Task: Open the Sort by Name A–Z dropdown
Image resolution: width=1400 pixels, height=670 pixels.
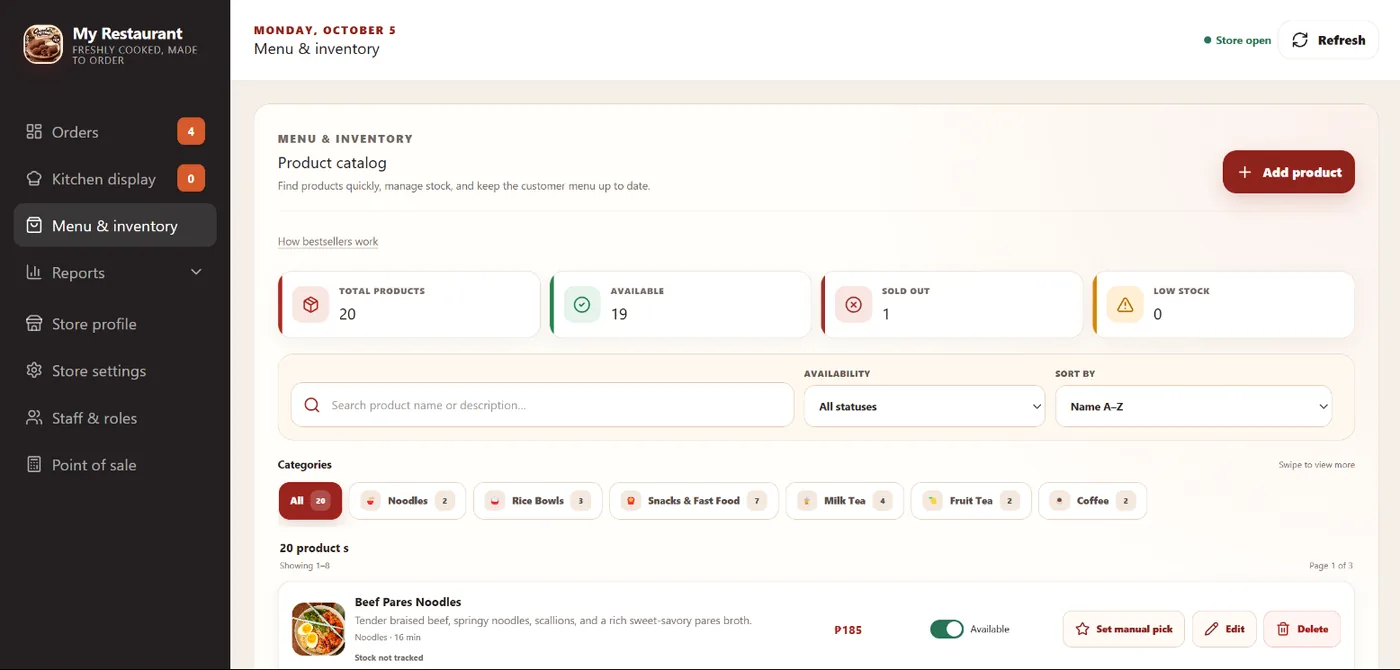Action: coord(1194,406)
